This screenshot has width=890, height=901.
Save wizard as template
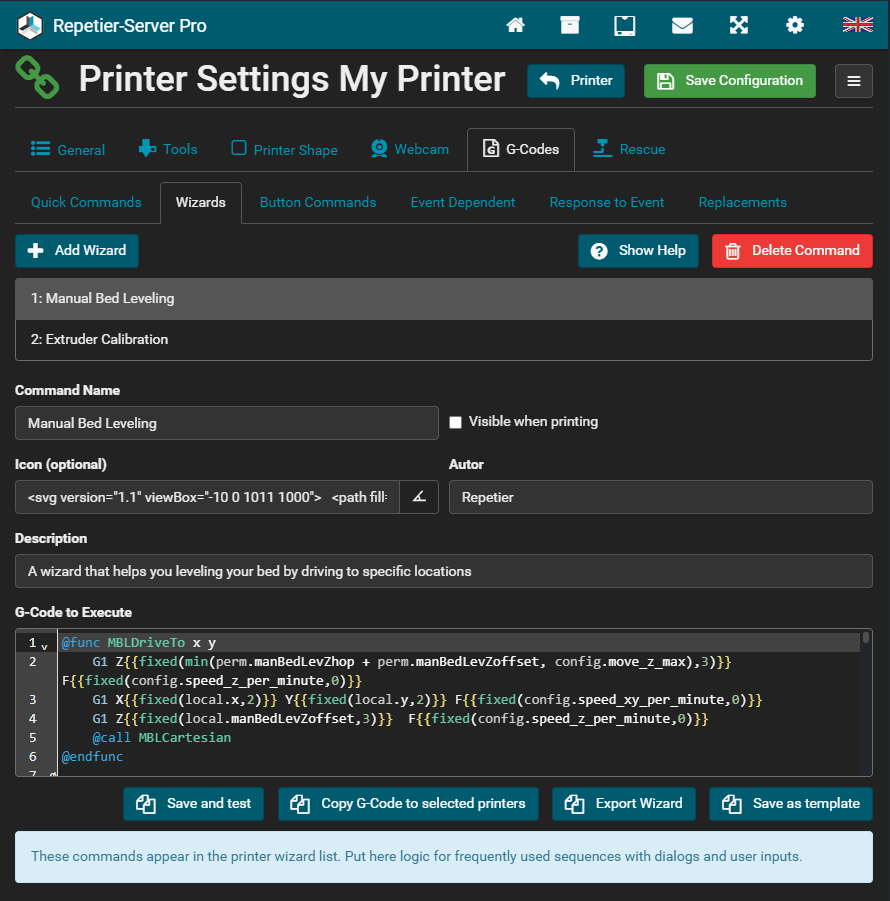[x=791, y=804]
